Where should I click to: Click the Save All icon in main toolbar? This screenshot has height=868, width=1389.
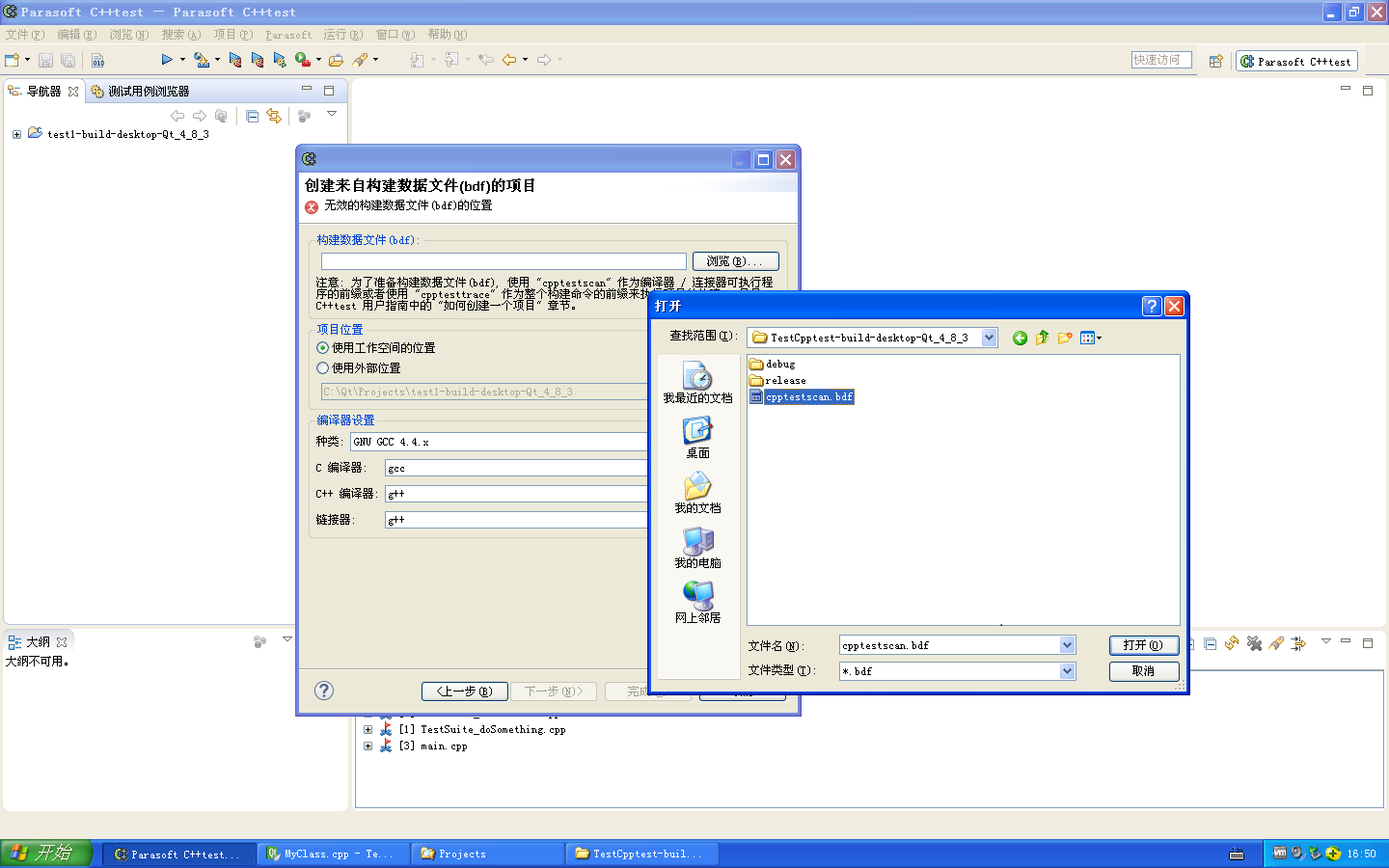pos(68,60)
